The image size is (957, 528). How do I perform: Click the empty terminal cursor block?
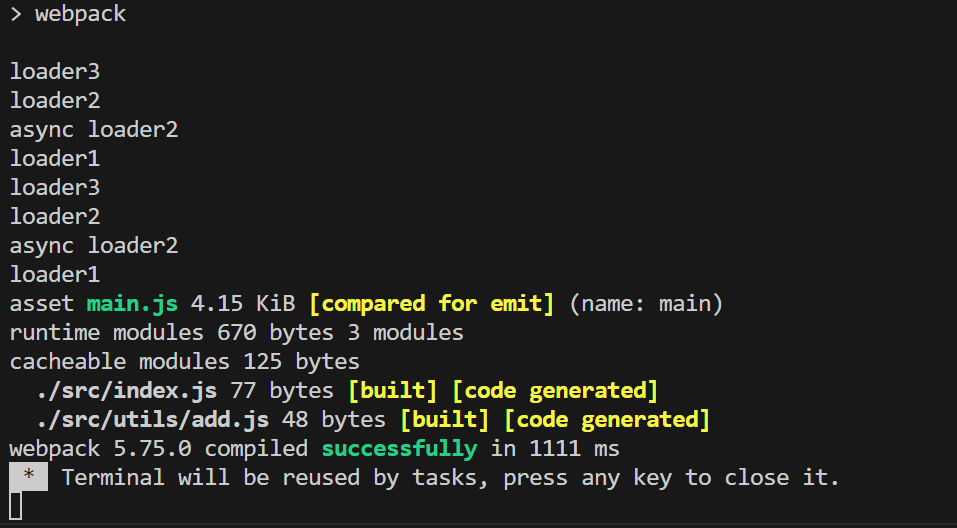(x=16, y=506)
